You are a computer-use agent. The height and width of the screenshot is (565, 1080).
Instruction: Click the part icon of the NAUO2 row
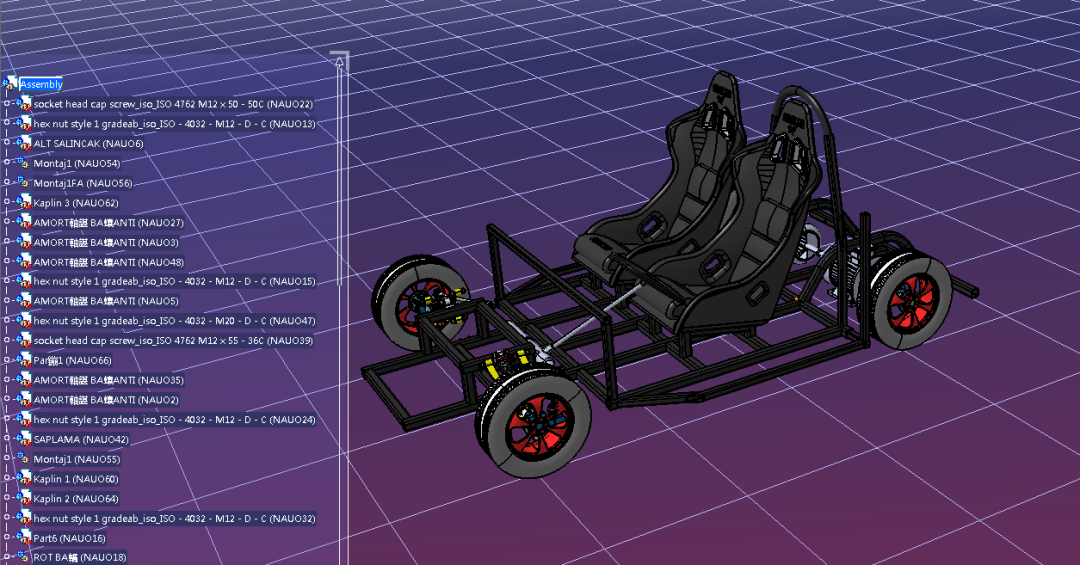[23, 399]
